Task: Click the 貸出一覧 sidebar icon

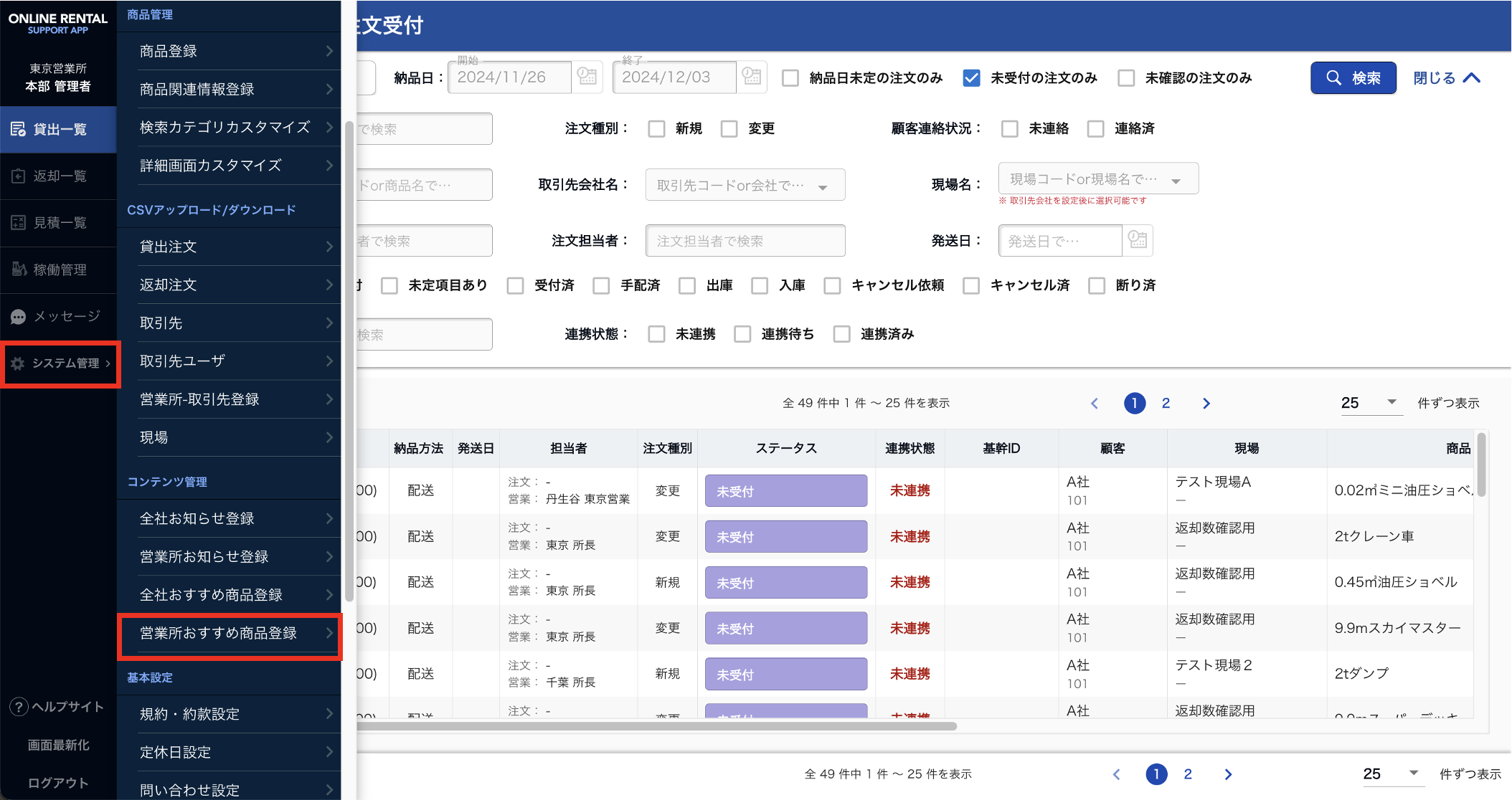Action: pos(19,130)
